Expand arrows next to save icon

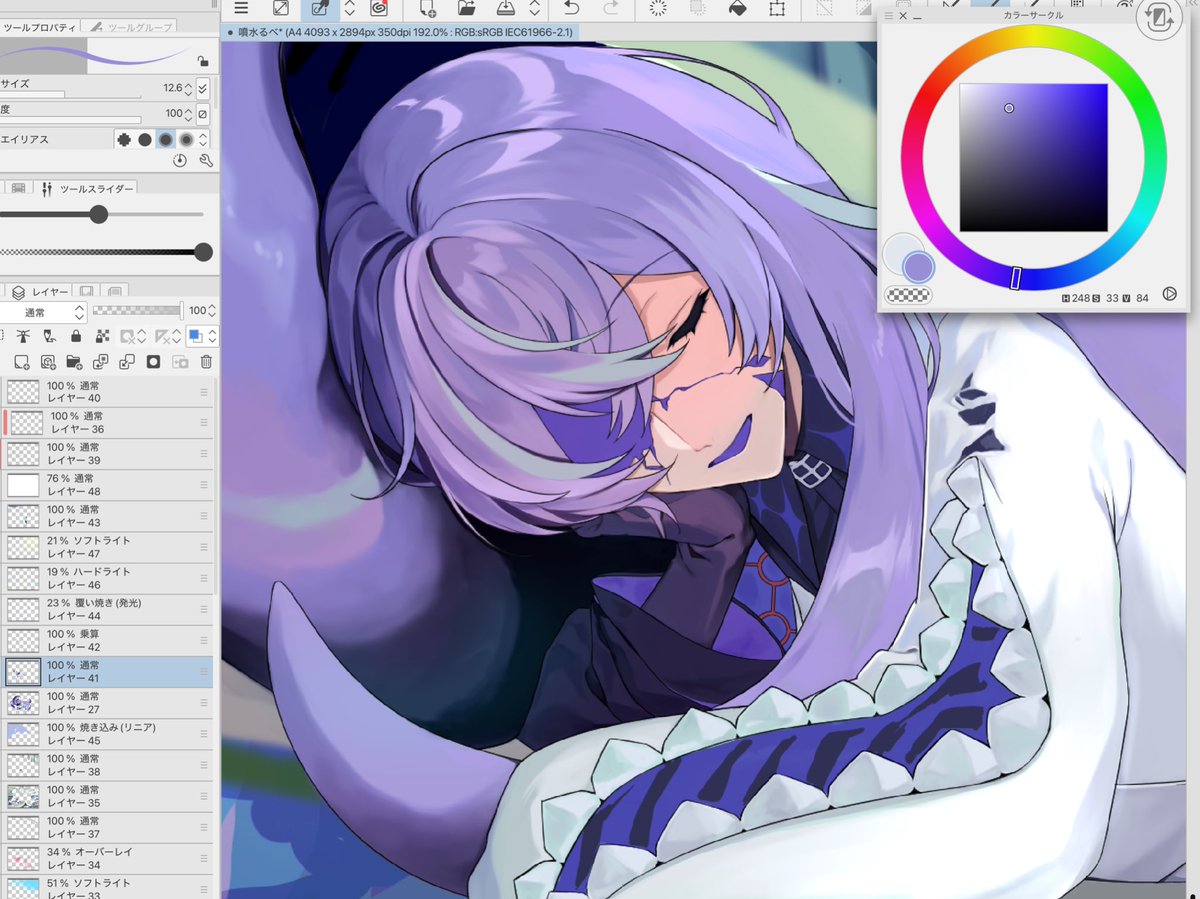point(535,9)
